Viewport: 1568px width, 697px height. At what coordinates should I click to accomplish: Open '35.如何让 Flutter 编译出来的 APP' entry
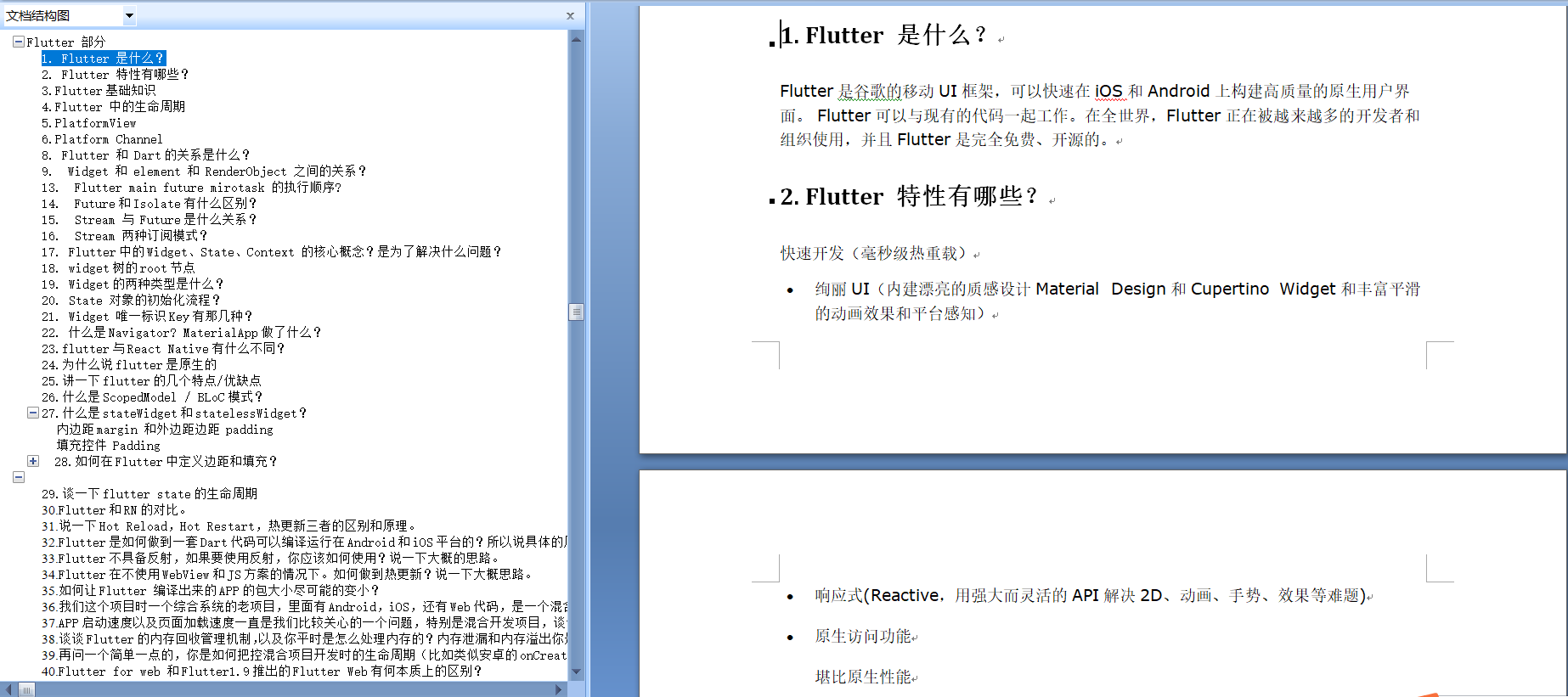tap(211, 590)
